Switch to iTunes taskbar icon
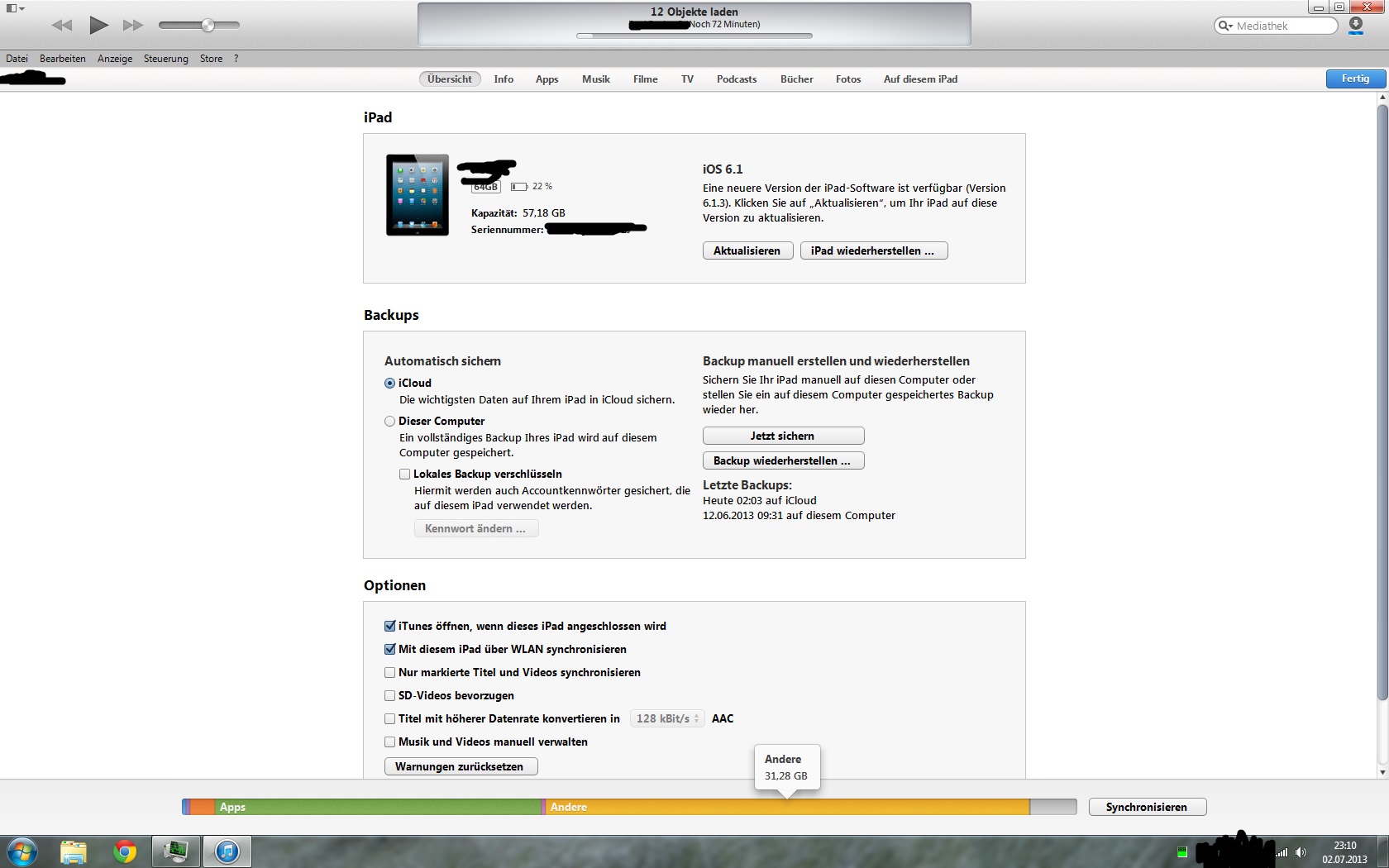This screenshot has width=1389, height=868. (x=227, y=851)
